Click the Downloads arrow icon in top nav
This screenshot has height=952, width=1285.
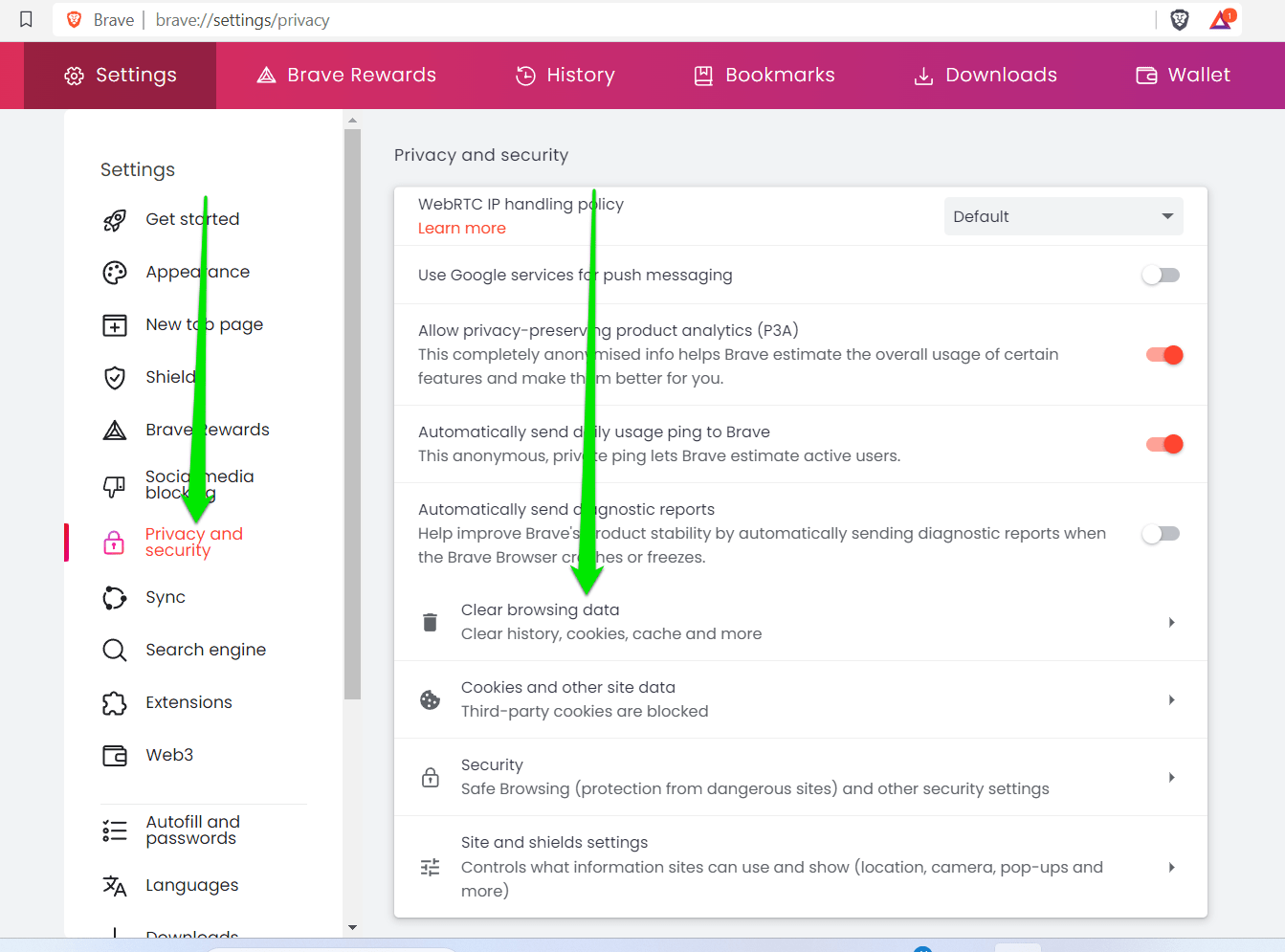tap(923, 76)
